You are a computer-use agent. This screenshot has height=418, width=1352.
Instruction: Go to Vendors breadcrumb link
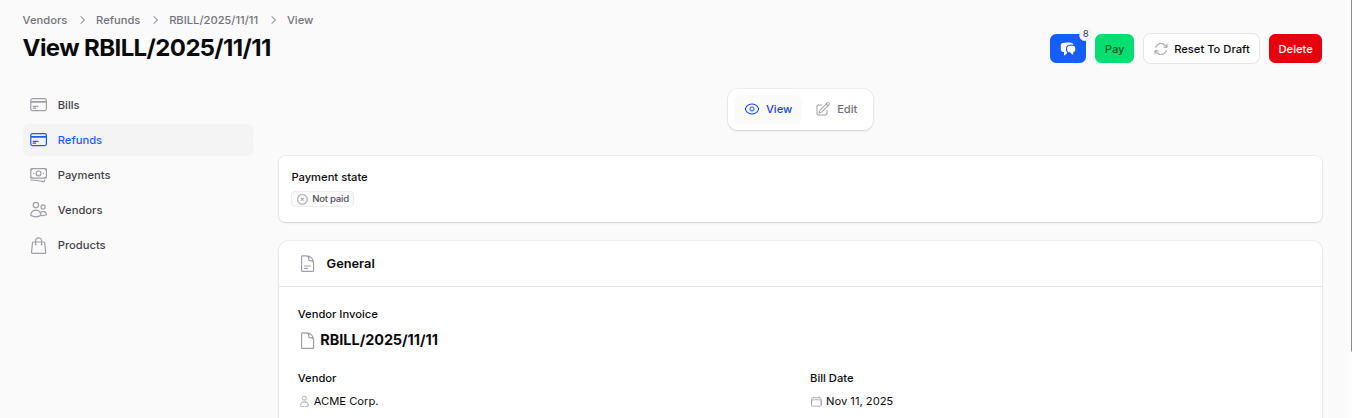[x=45, y=20]
